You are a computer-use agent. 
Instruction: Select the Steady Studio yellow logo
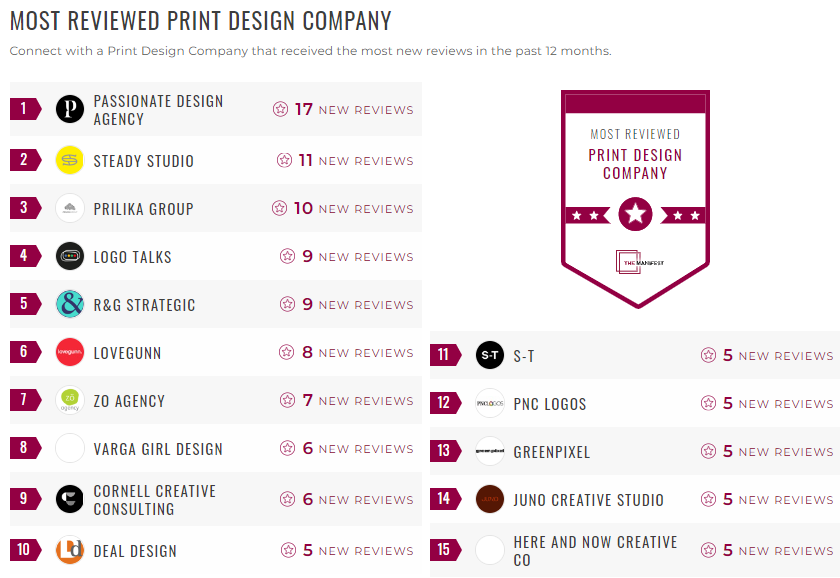click(x=68, y=160)
